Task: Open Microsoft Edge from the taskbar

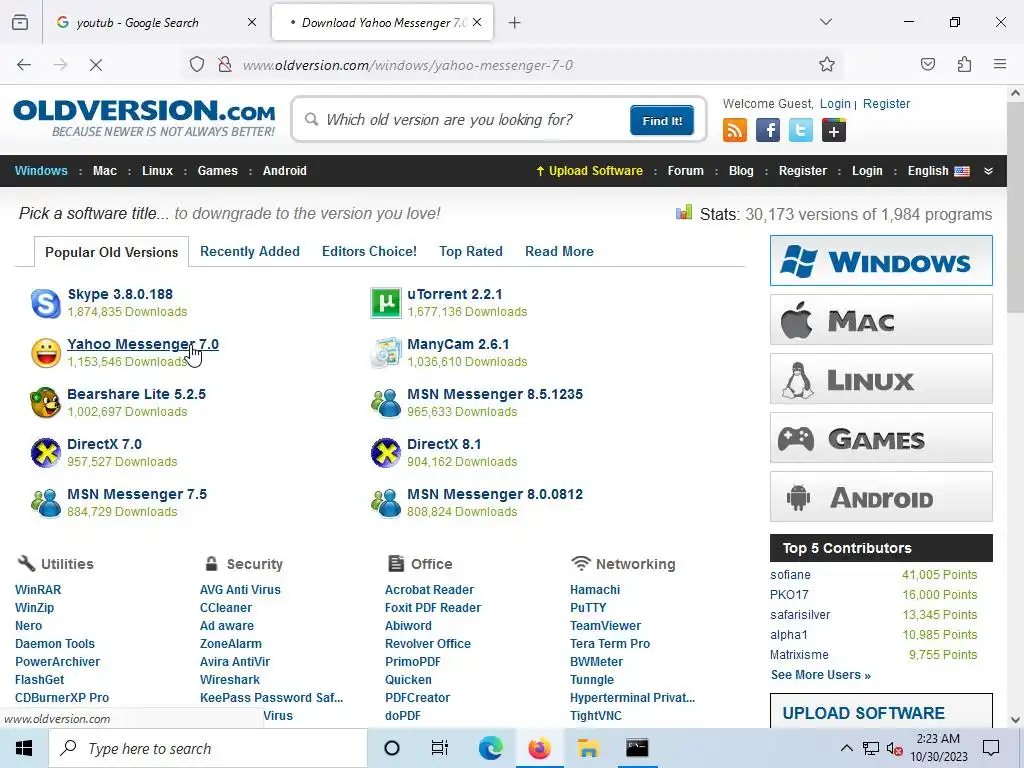Action: [490, 748]
